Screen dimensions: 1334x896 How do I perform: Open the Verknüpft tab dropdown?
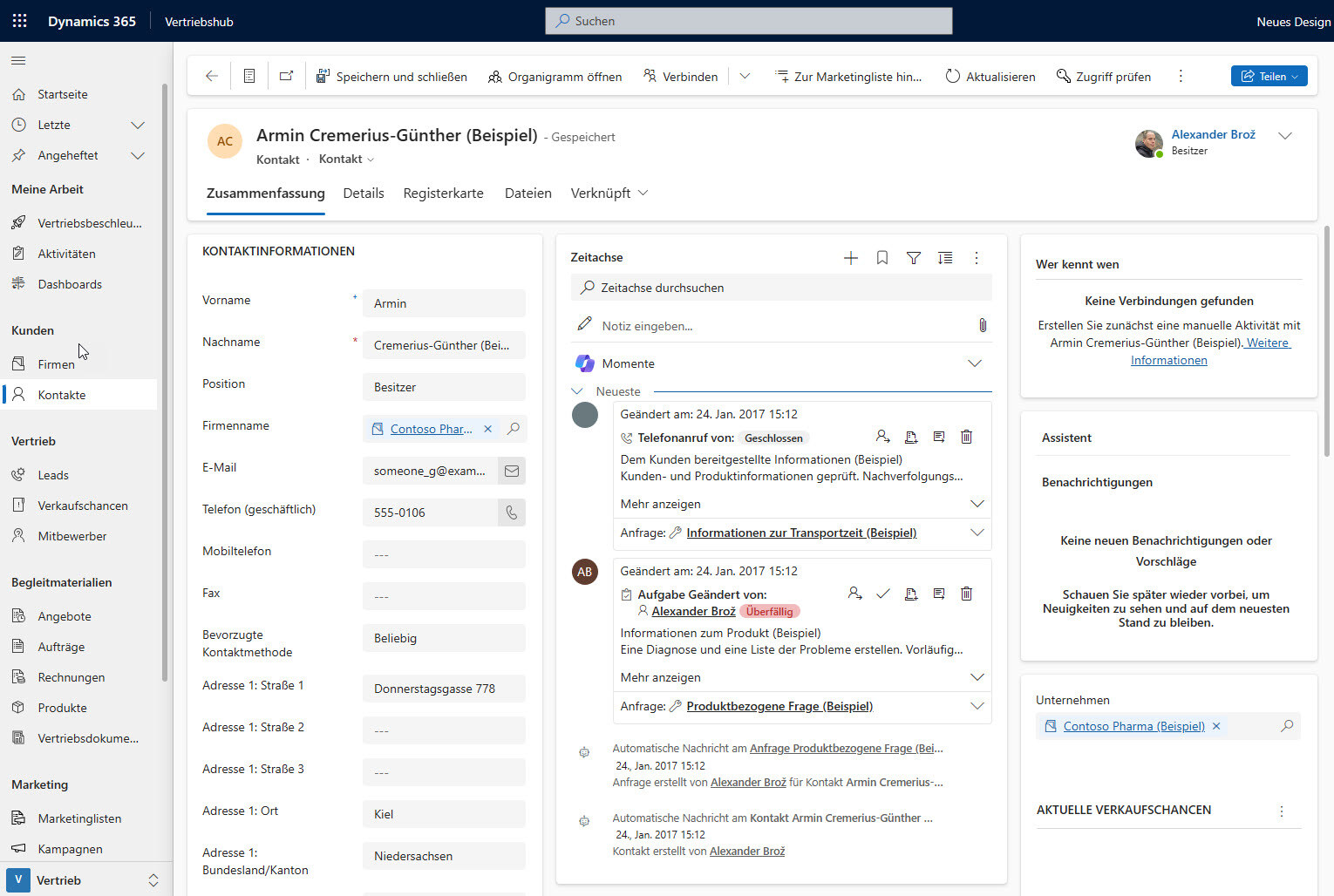pos(609,193)
